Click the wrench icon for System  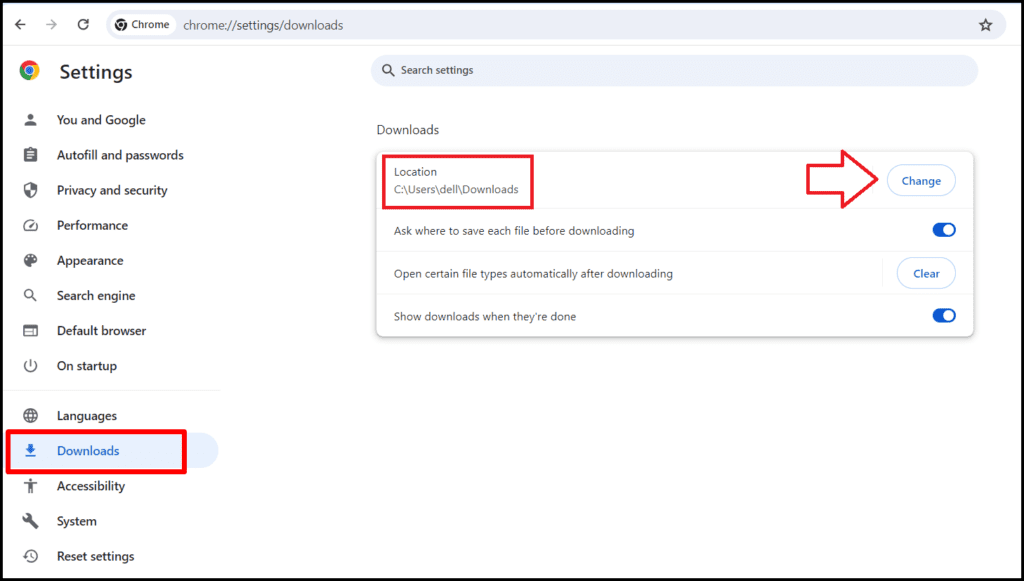(x=31, y=521)
